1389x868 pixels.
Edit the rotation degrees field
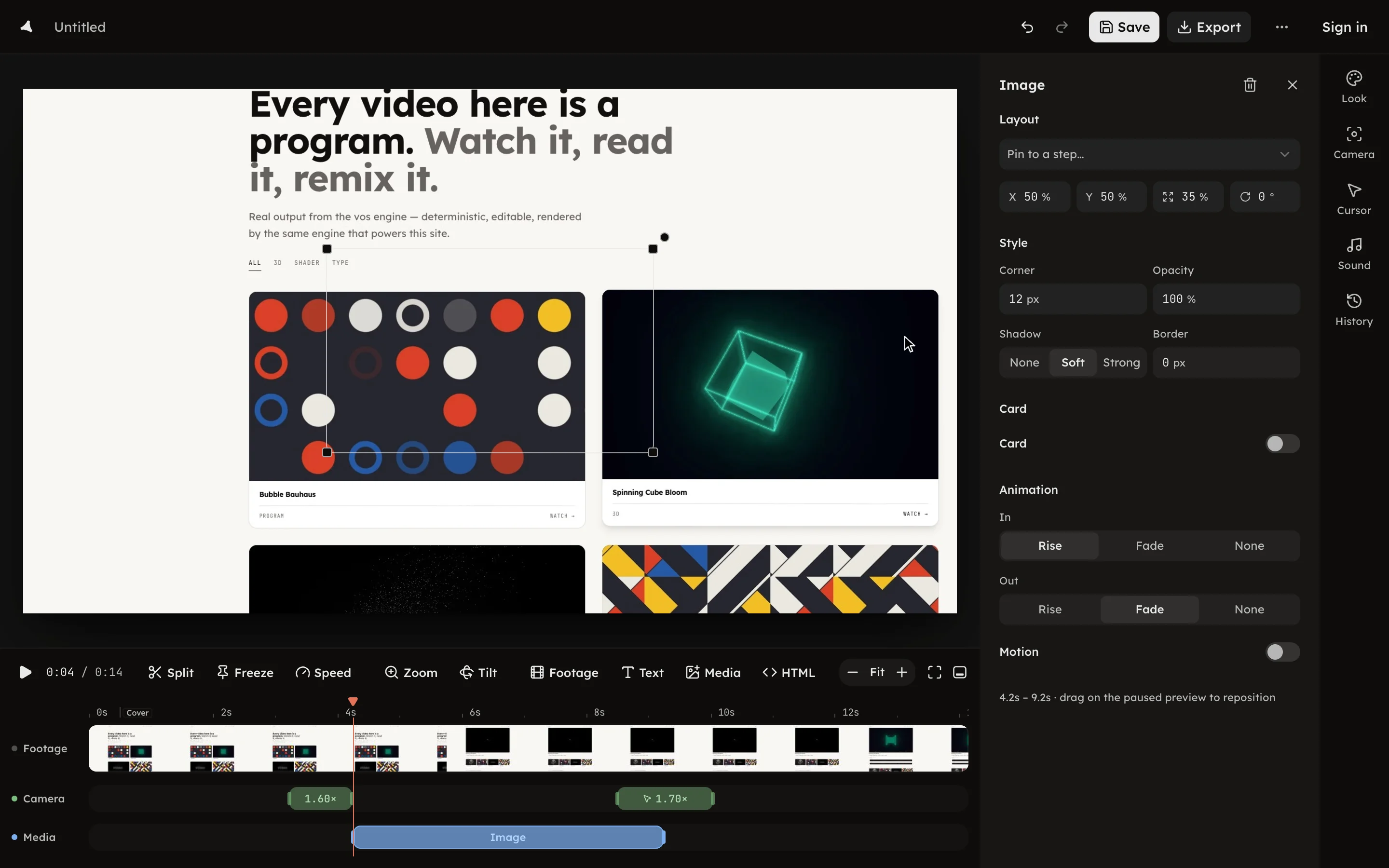click(x=1265, y=197)
